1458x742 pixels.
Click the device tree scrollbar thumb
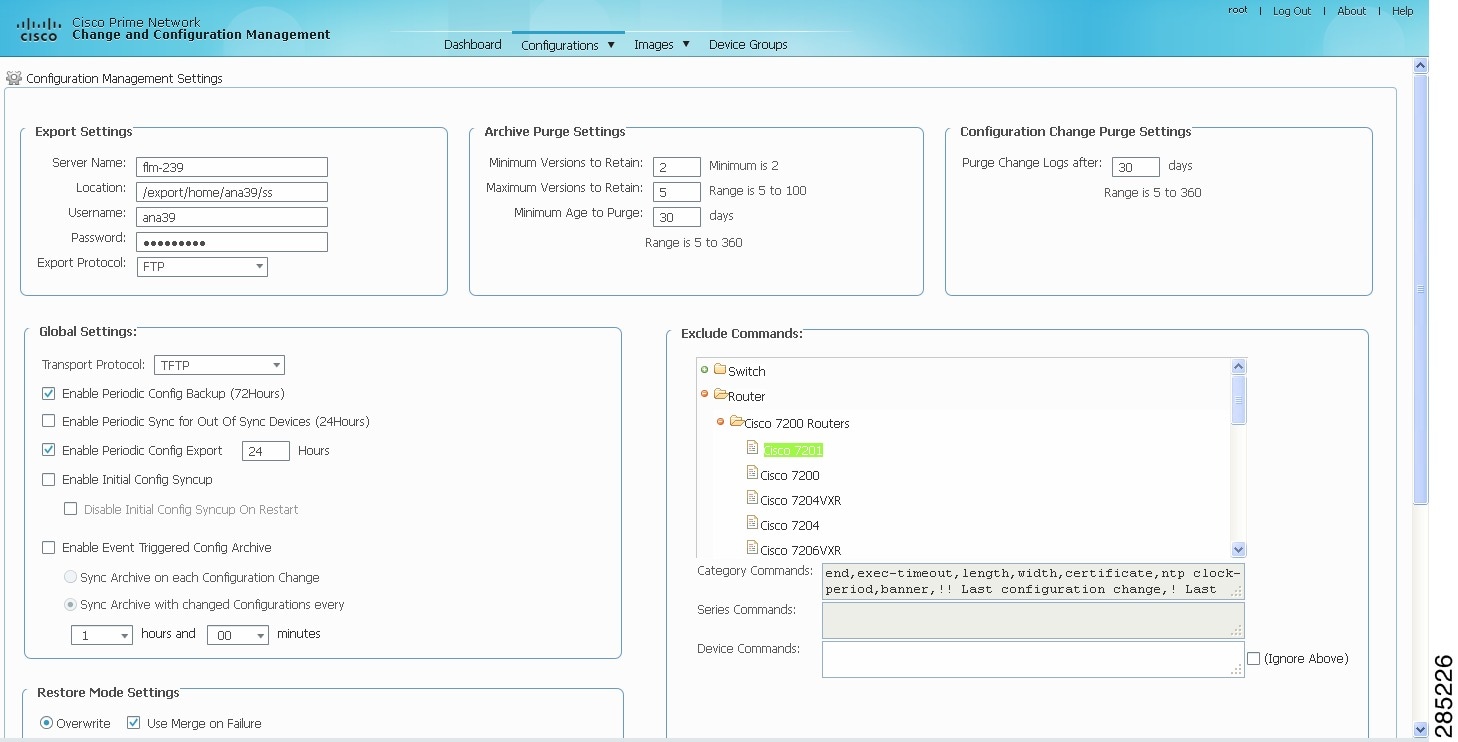1239,400
